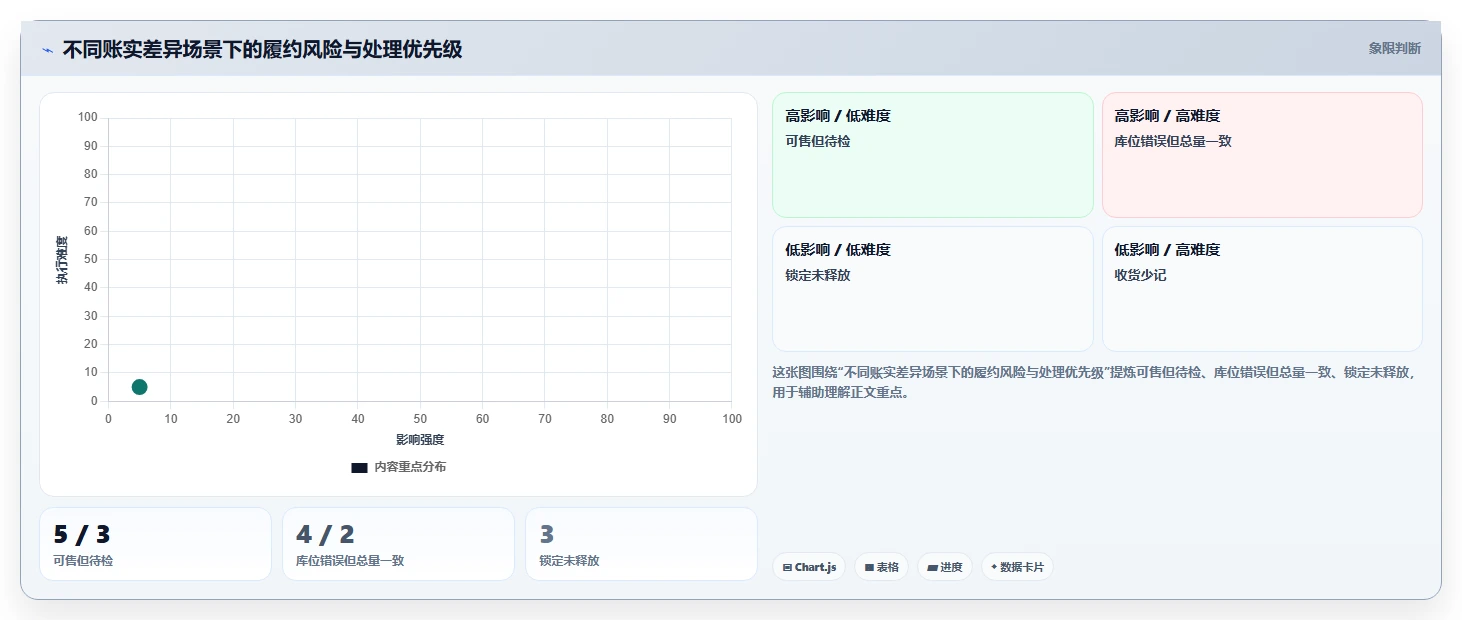Click the chart title 不同账实差异场景下的履约风险与处理优先级
Screen dimensions: 1462x620
pyautogui.click(x=262, y=49)
